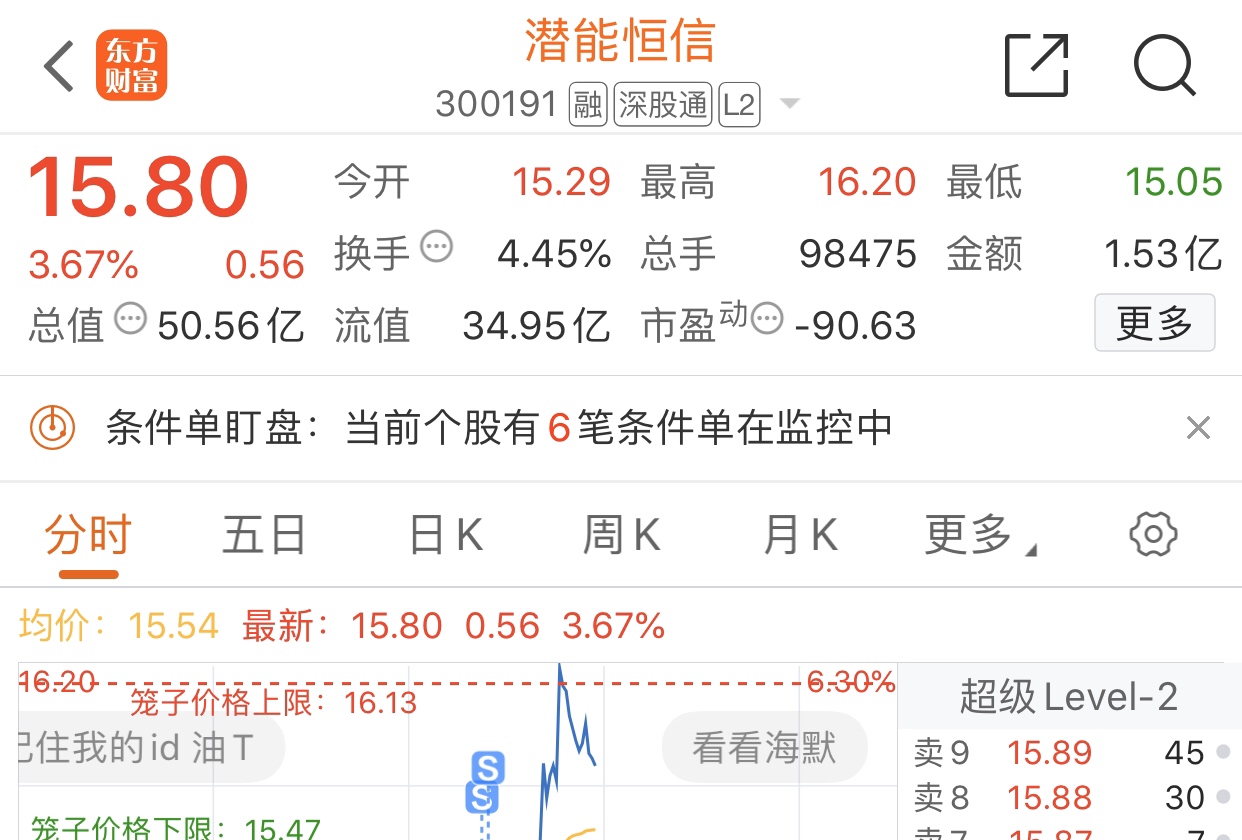Open chart settings gear icon
The width and height of the screenshot is (1242, 840).
tap(1153, 535)
